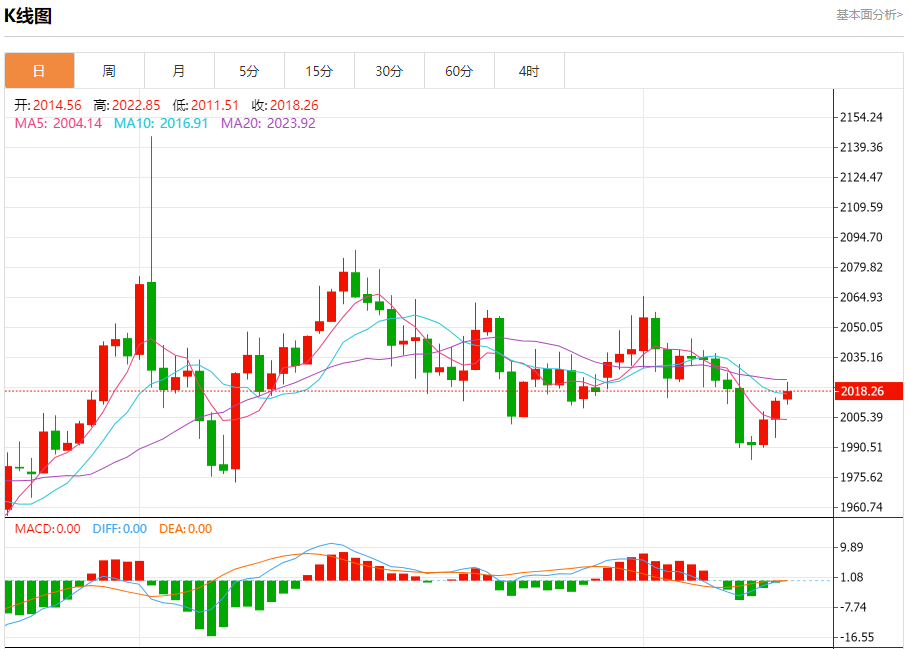This screenshot has height=649, width=910.
Task: Click the 1990.51 price axis label
Action: coord(861,448)
